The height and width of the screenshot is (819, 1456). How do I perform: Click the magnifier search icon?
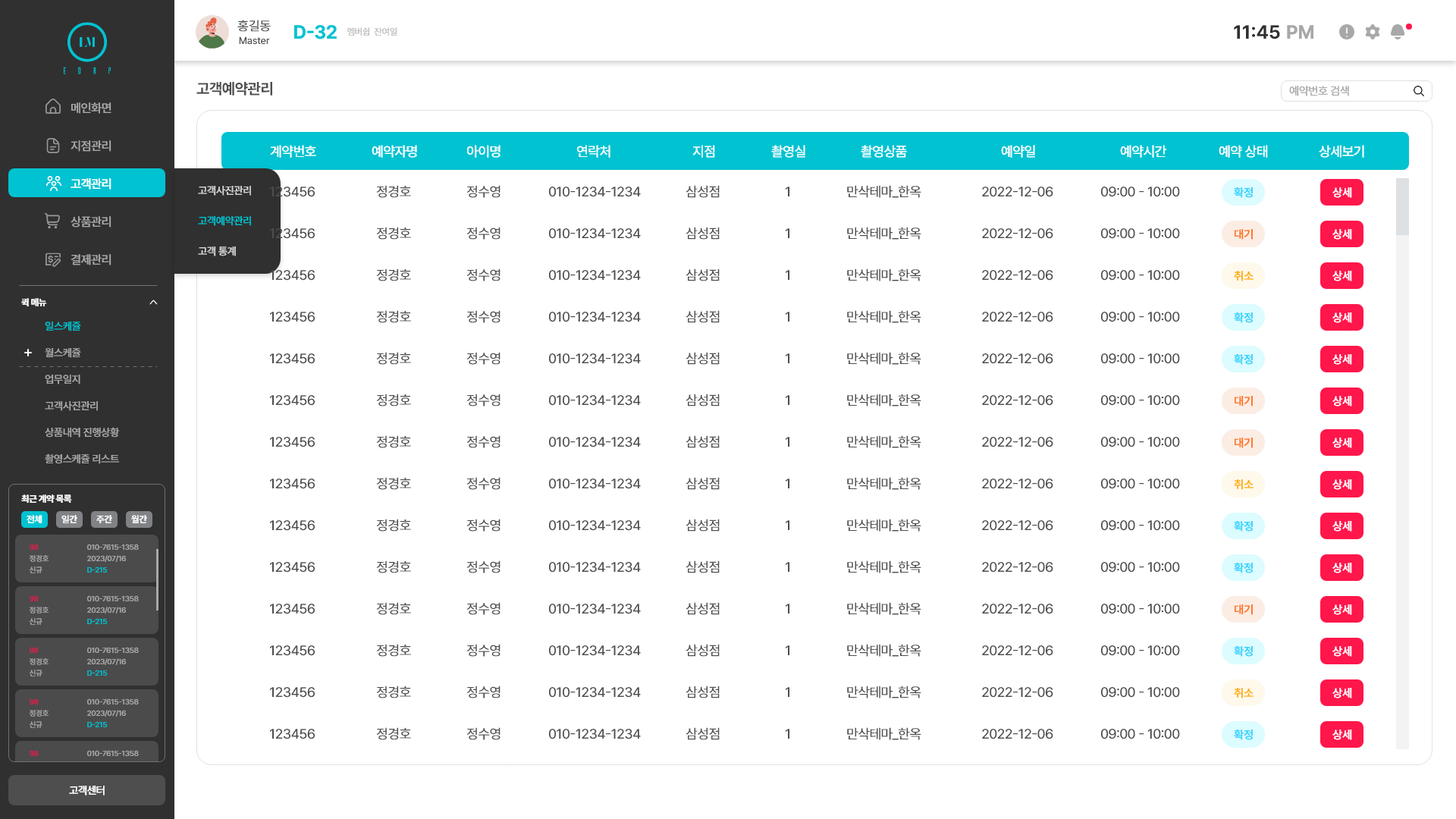click(x=1419, y=91)
